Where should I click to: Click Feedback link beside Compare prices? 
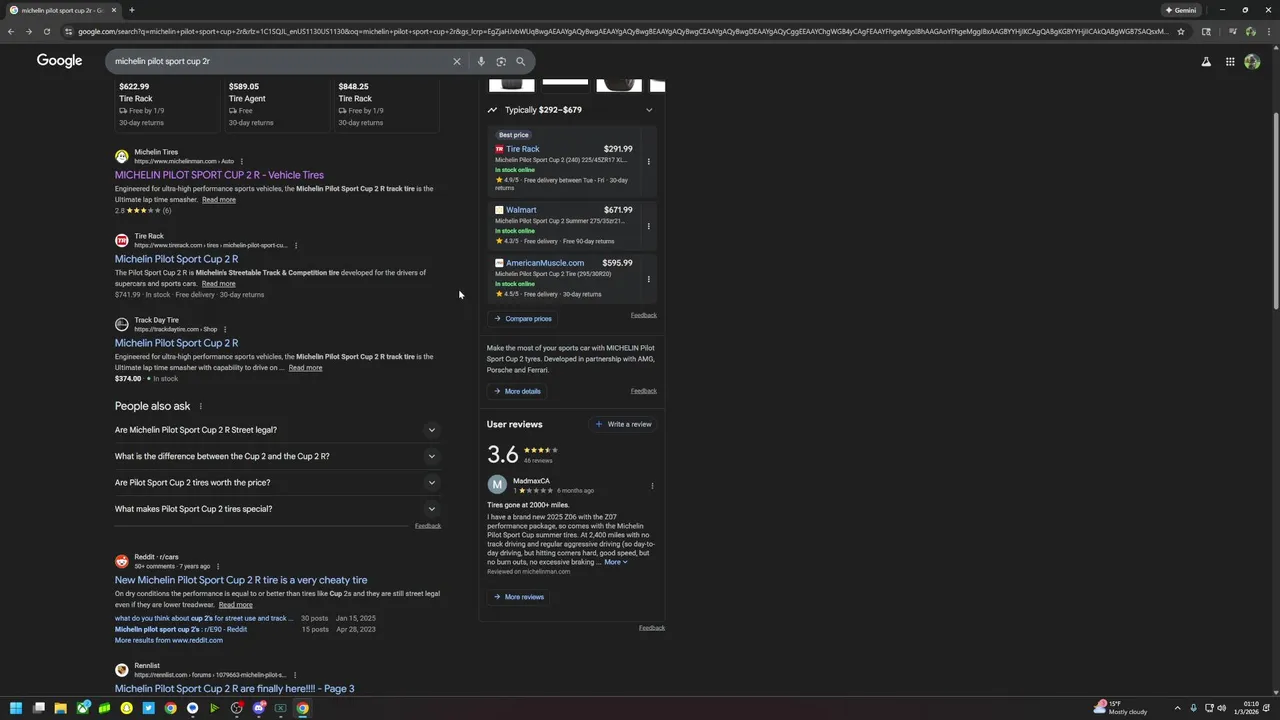pyautogui.click(x=644, y=315)
